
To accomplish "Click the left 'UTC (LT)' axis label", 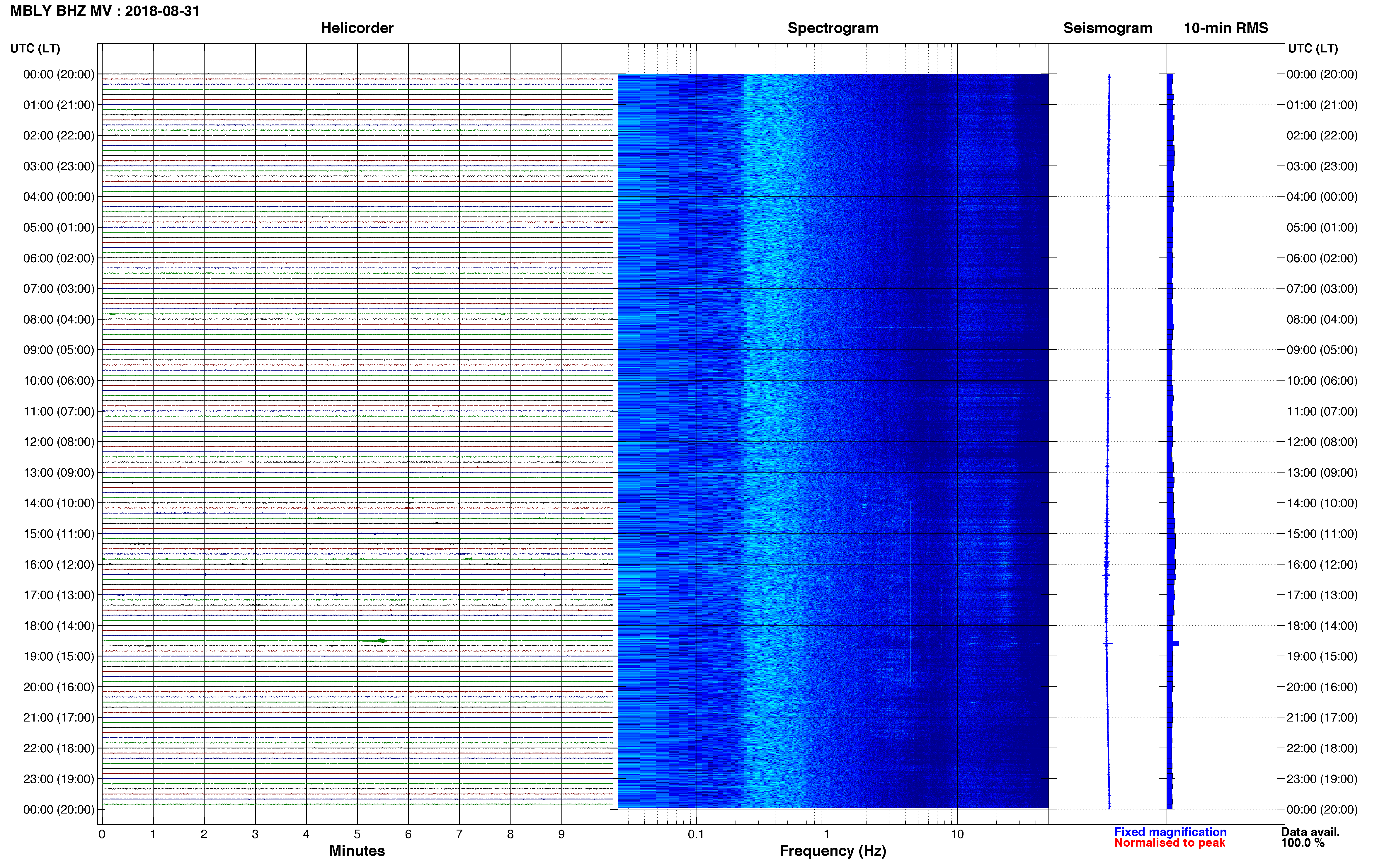I will [x=35, y=48].
